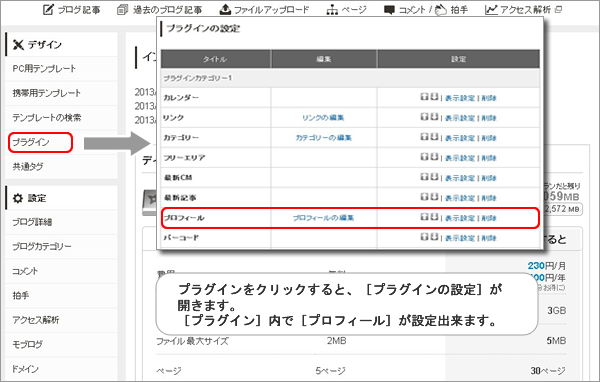Move フリーエリア plugin down with arrow icon
600x382 pixels.
coord(434,157)
